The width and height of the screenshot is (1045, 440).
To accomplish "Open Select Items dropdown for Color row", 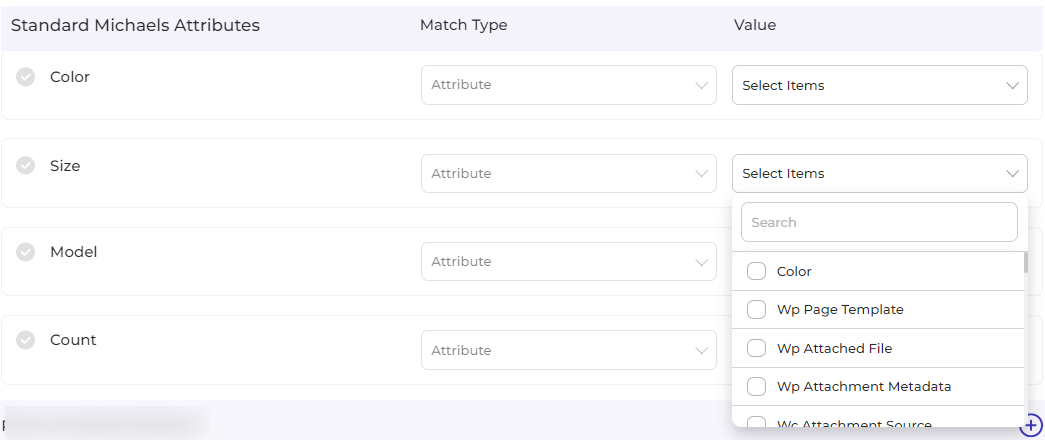I will click(x=879, y=85).
